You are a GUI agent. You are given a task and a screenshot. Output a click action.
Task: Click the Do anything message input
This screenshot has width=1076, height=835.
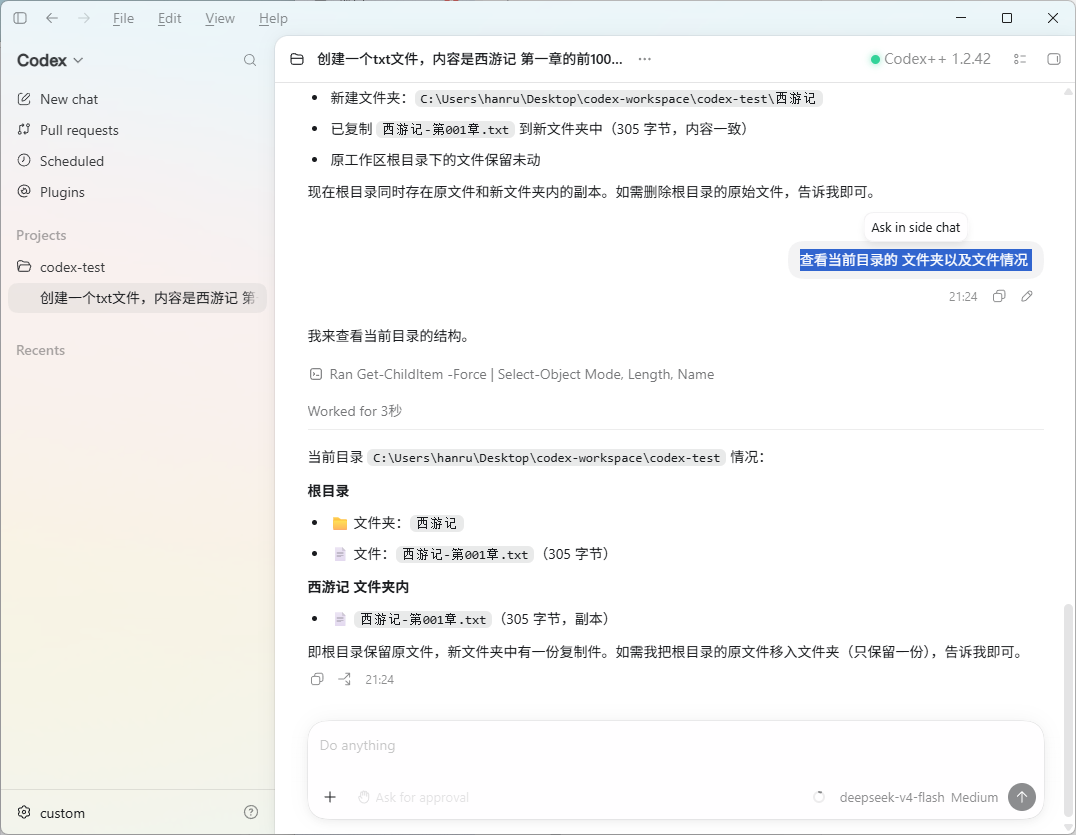click(676, 746)
